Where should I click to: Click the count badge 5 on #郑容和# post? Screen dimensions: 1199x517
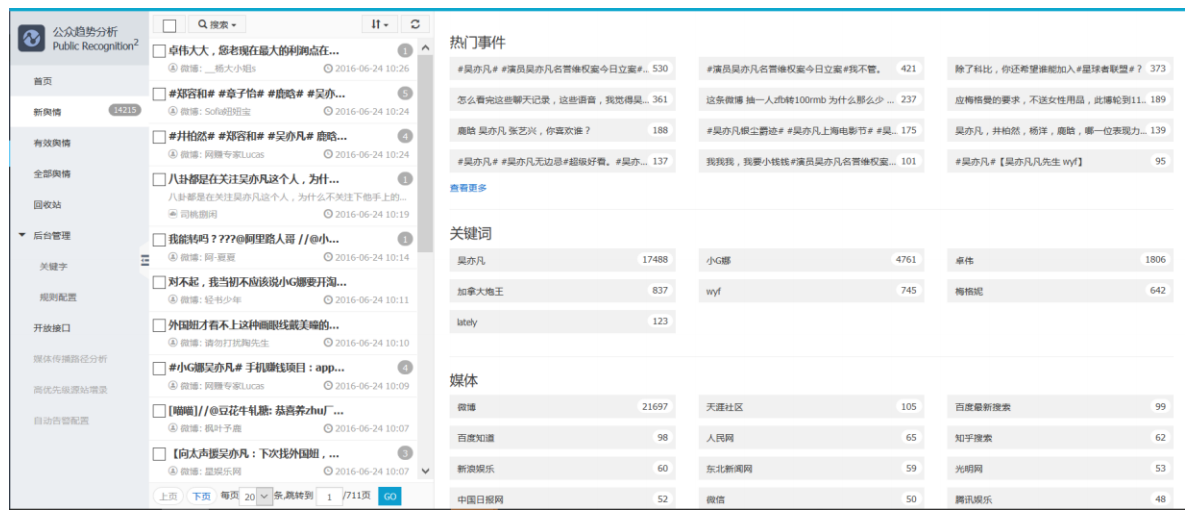405,94
